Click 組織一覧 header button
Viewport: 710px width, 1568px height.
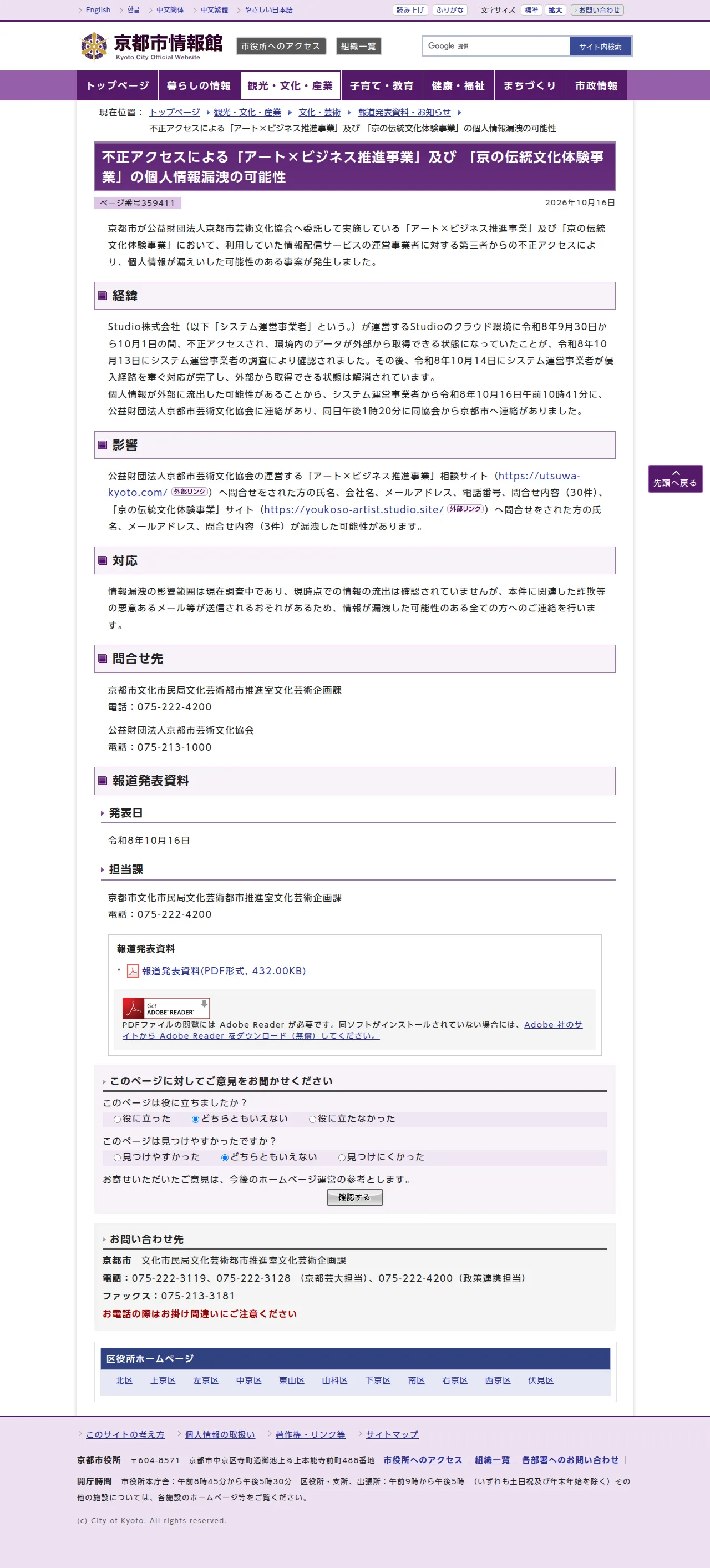(x=358, y=46)
